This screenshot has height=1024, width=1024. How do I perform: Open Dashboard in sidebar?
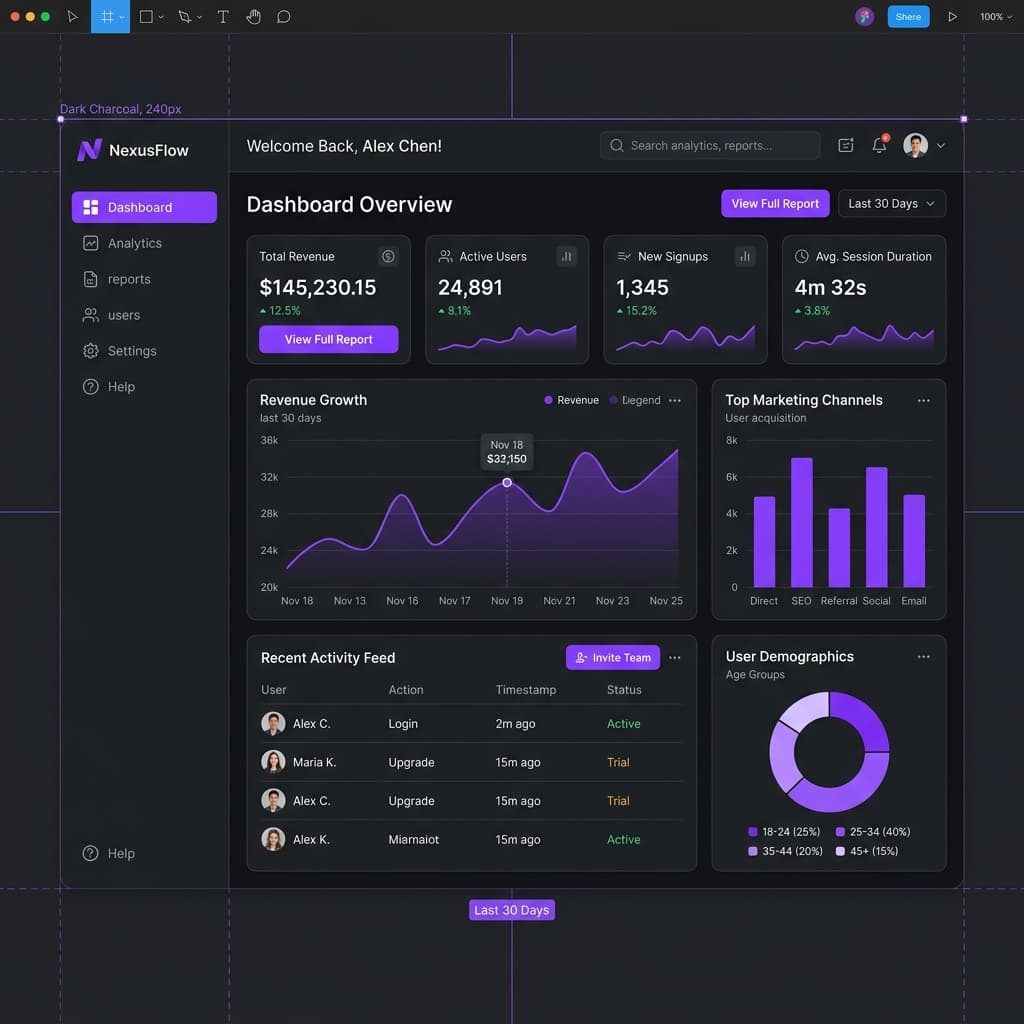144,207
